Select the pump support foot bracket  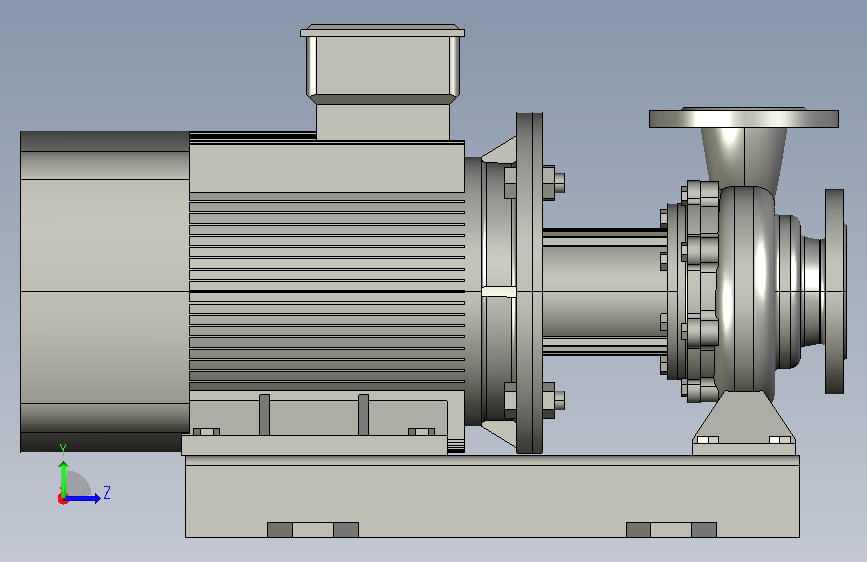[x=744, y=423]
